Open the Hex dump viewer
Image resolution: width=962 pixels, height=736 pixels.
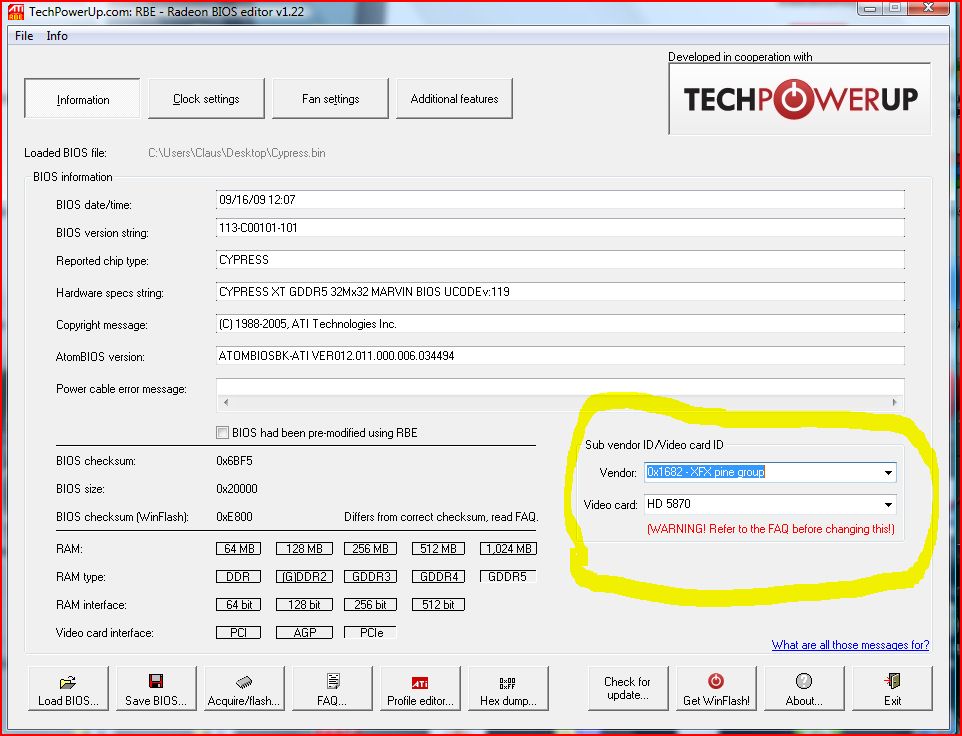[x=508, y=688]
